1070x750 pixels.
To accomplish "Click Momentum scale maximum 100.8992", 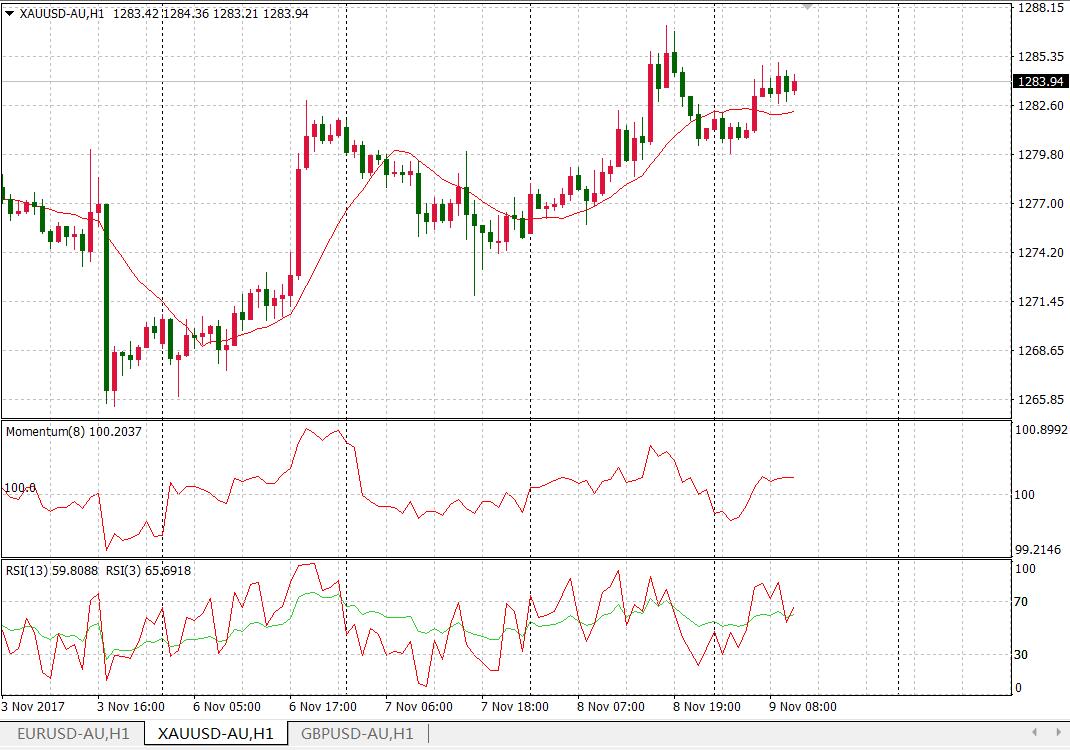I will coord(1041,430).
